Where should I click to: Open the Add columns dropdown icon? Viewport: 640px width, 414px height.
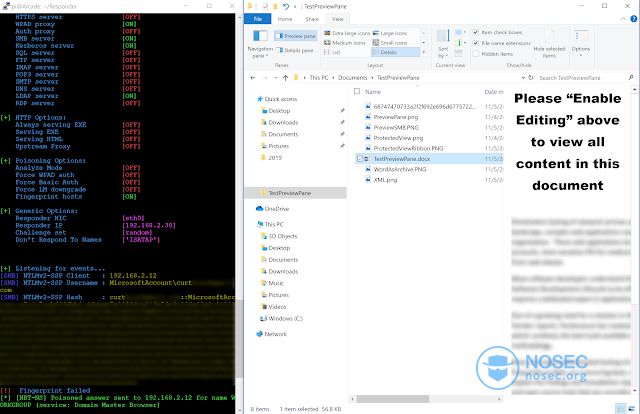(460, 42)
